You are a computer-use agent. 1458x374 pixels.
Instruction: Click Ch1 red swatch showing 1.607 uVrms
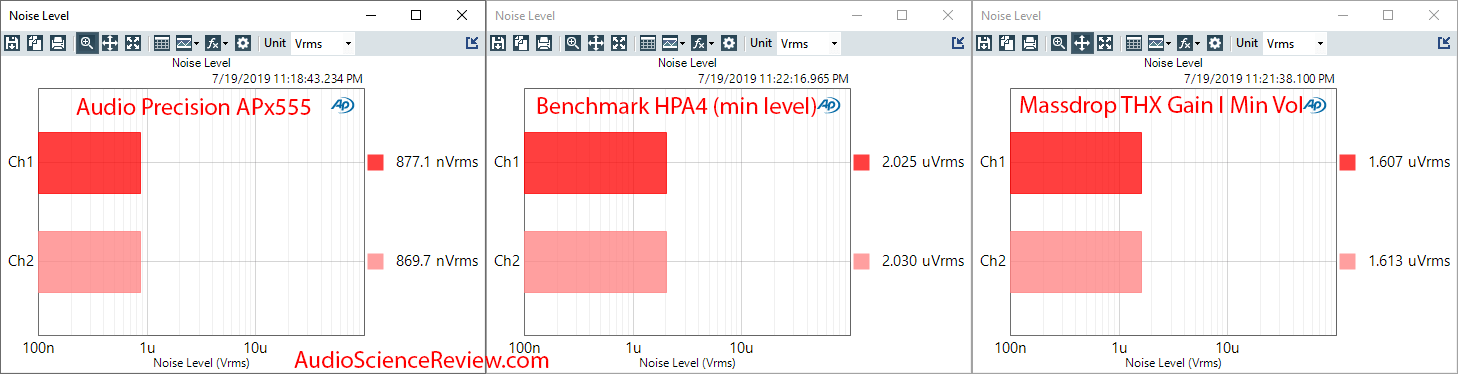pyautogui.click(x=1348, y=162)
